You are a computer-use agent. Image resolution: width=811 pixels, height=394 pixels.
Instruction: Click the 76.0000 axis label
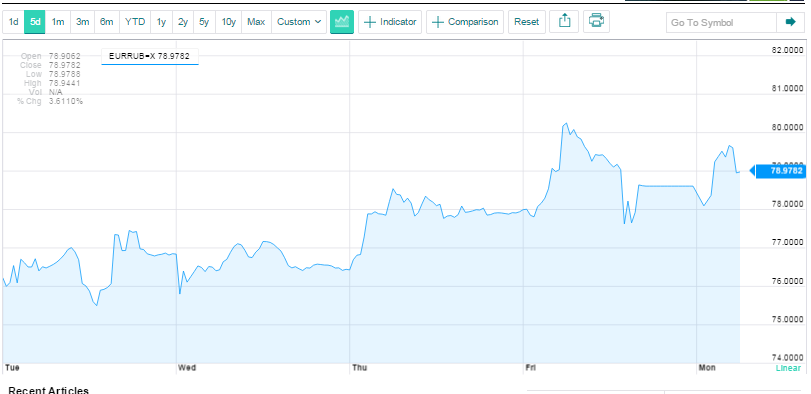tap(787, 281)
